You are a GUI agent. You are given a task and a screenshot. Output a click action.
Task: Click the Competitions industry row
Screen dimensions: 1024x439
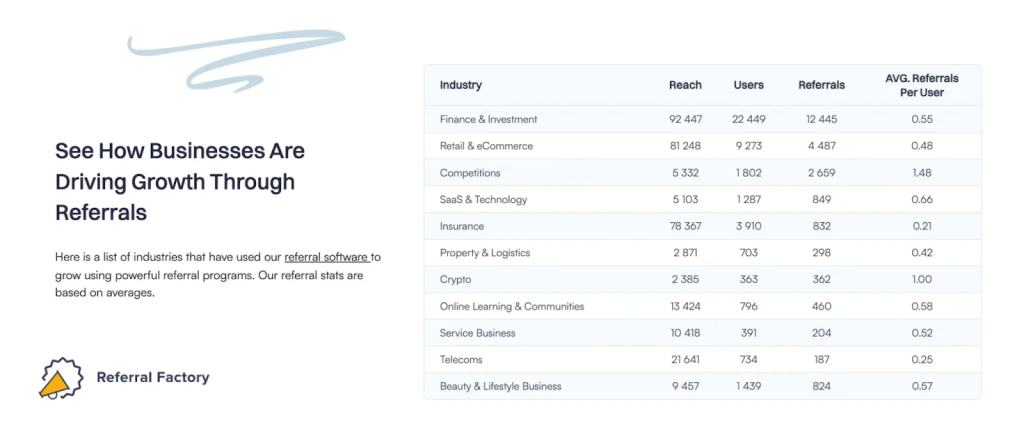[703, 173]
